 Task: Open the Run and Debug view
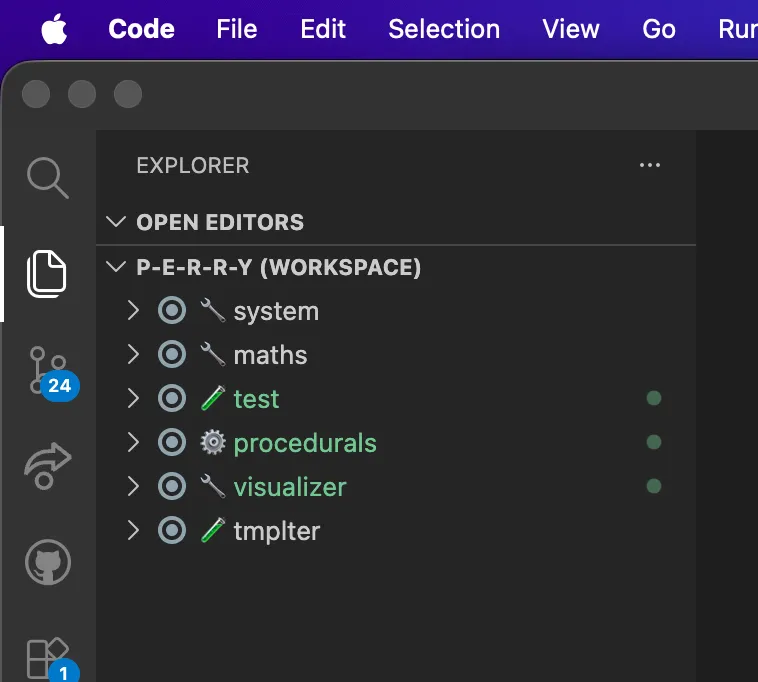pos(47,465)
